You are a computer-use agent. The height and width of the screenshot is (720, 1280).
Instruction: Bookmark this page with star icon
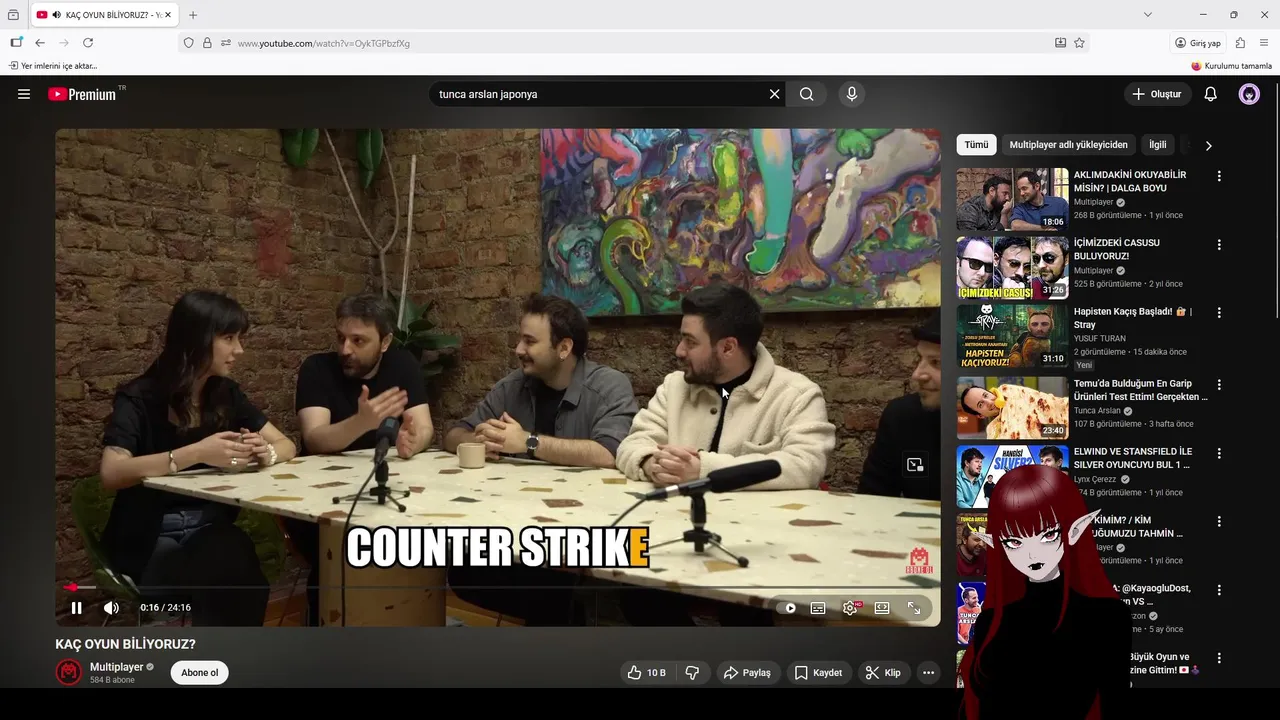(x=1079, y=43)
